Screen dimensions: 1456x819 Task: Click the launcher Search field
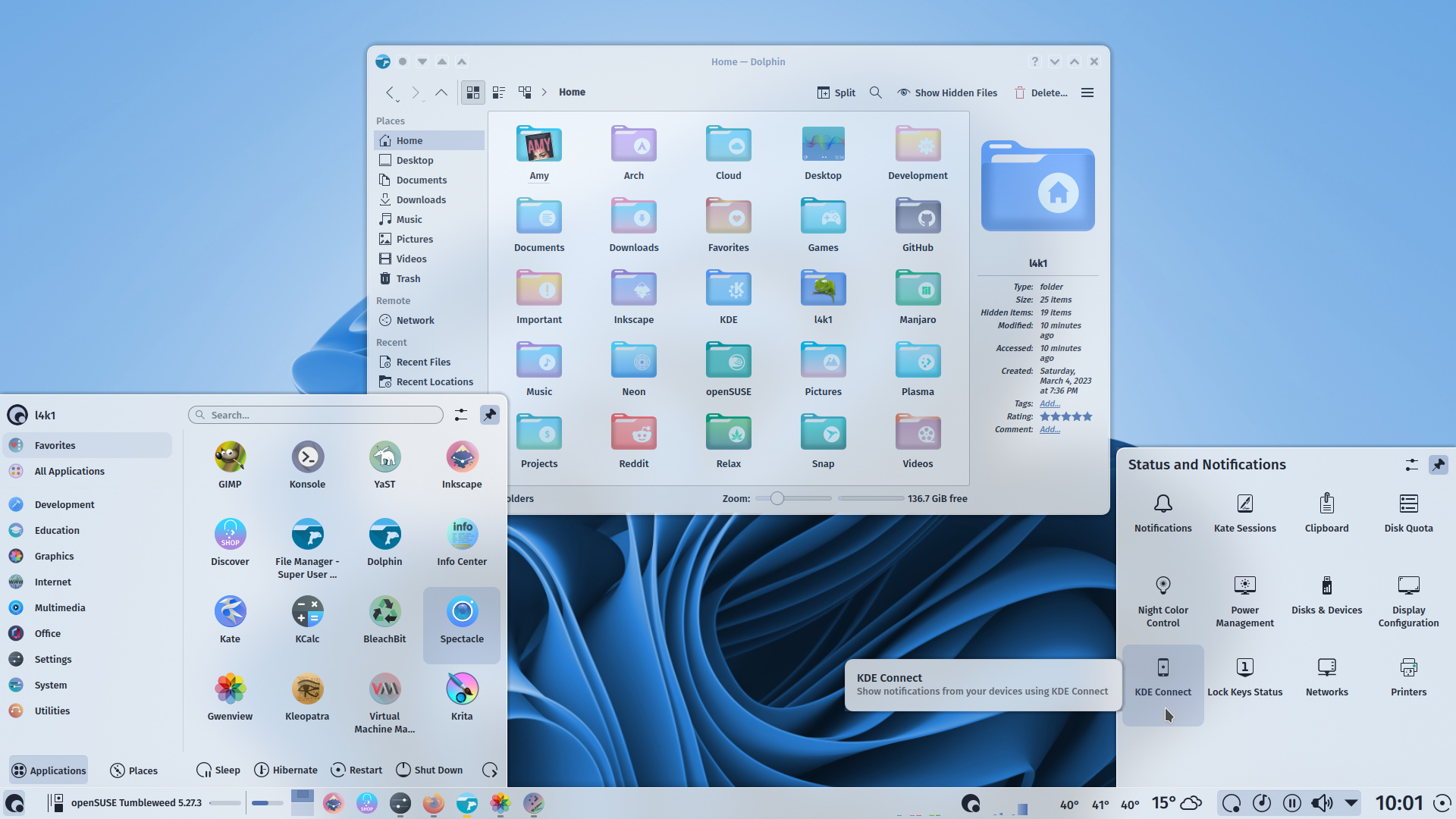pyautogui.click(x=315, y=415)
